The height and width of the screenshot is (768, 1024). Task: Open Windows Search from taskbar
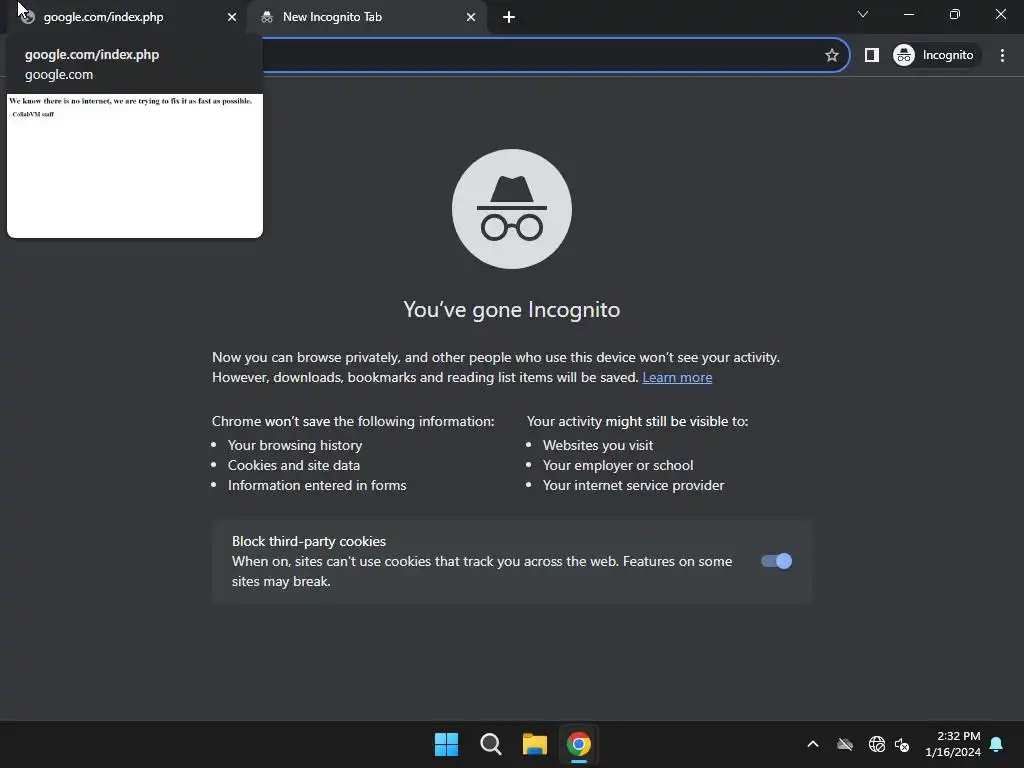(x=490, y=744)
